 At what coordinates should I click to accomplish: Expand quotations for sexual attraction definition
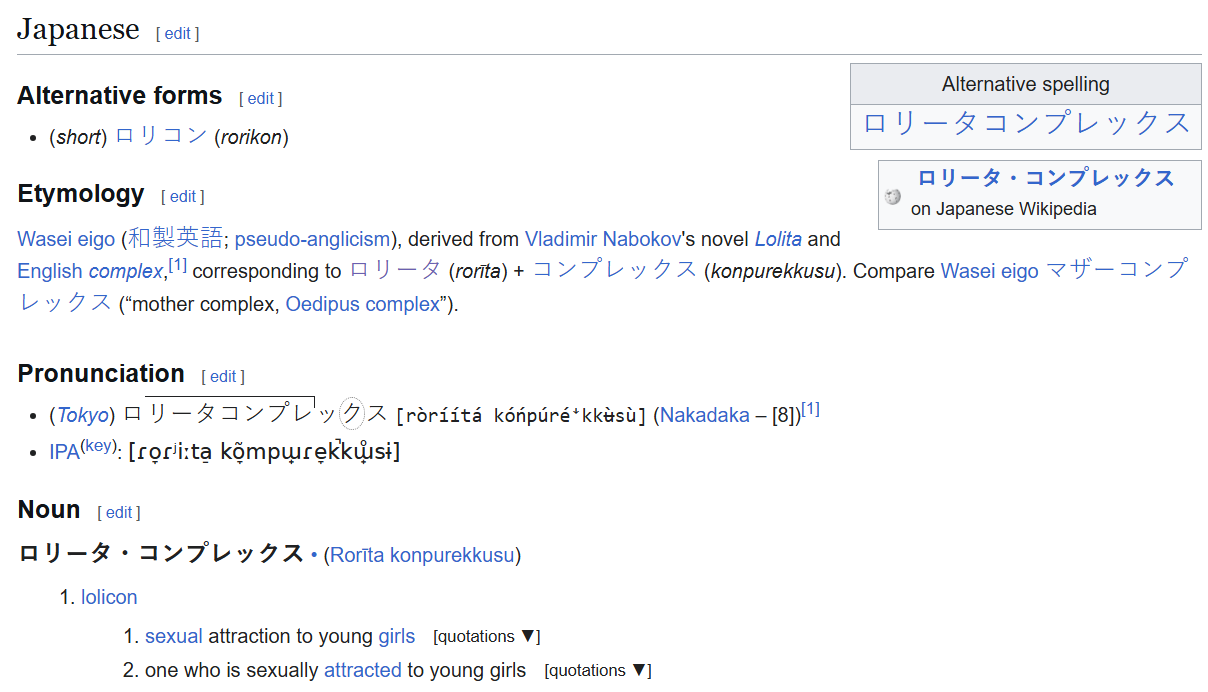click(x=486, y=637)
